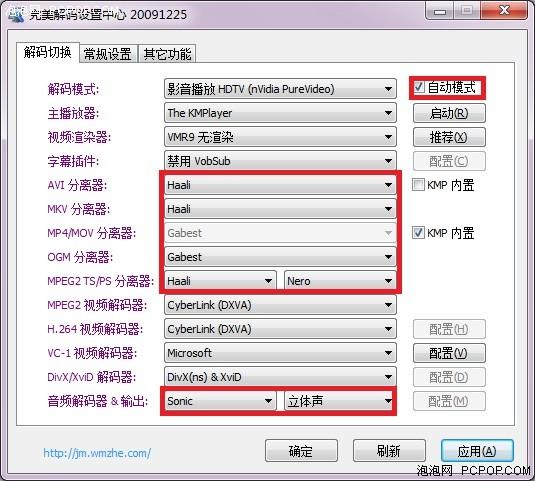Click the app icon in title bar
This screenshot has width=535, height=481.
(x=16, y=14)
